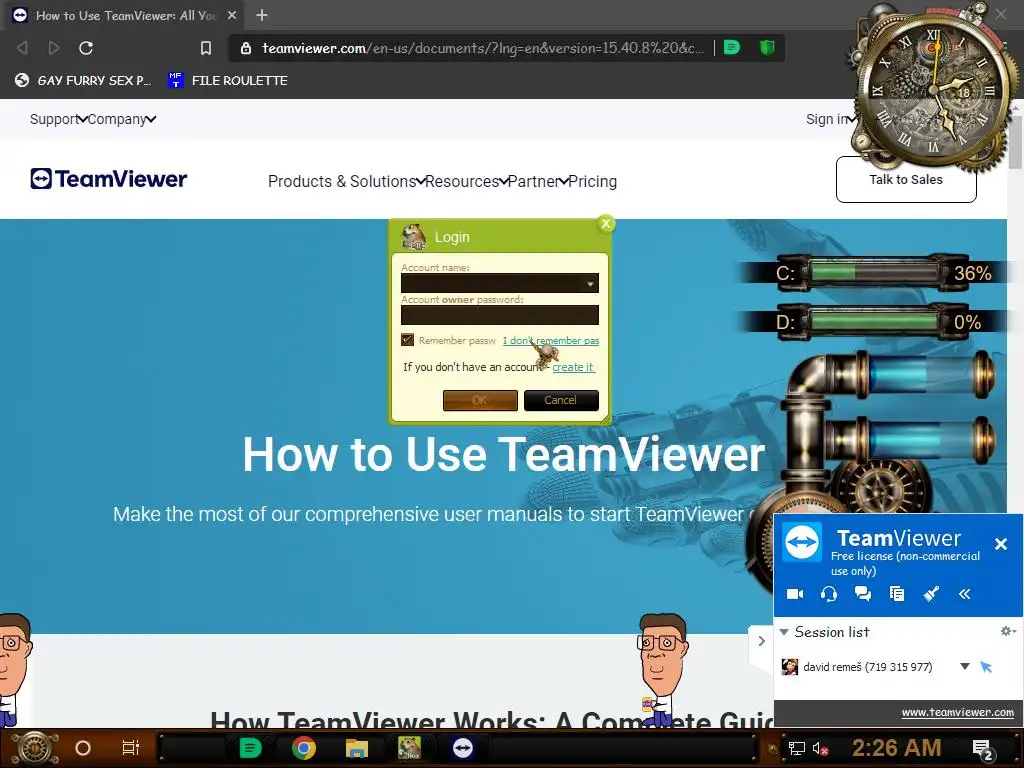The width and height of the screenshot is (1024, 768).
Task: Open Partner navigation menu
Action: point(537,182)
